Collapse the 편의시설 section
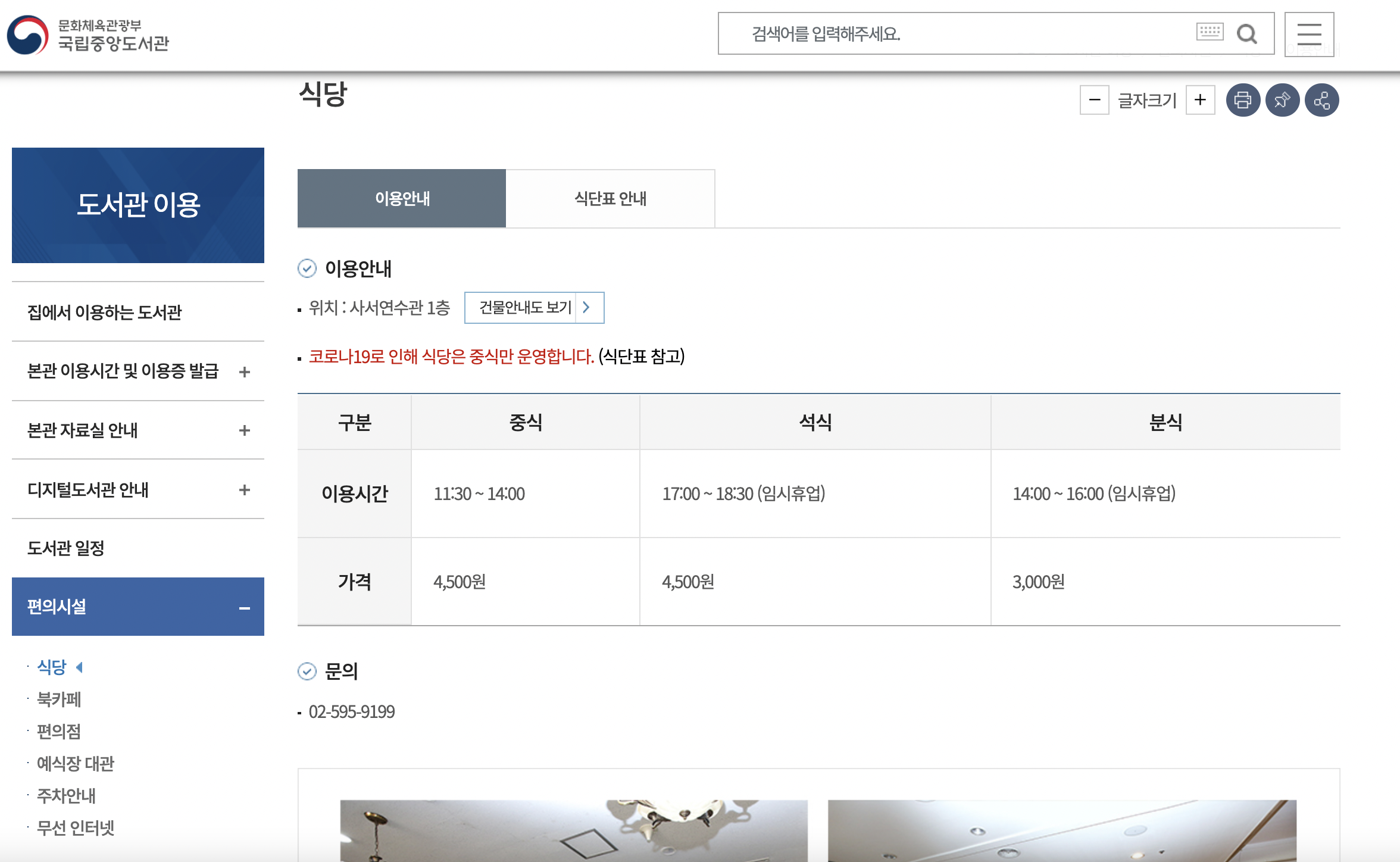The width and height of the screenshot is (1400, 862). click(244, 608)
